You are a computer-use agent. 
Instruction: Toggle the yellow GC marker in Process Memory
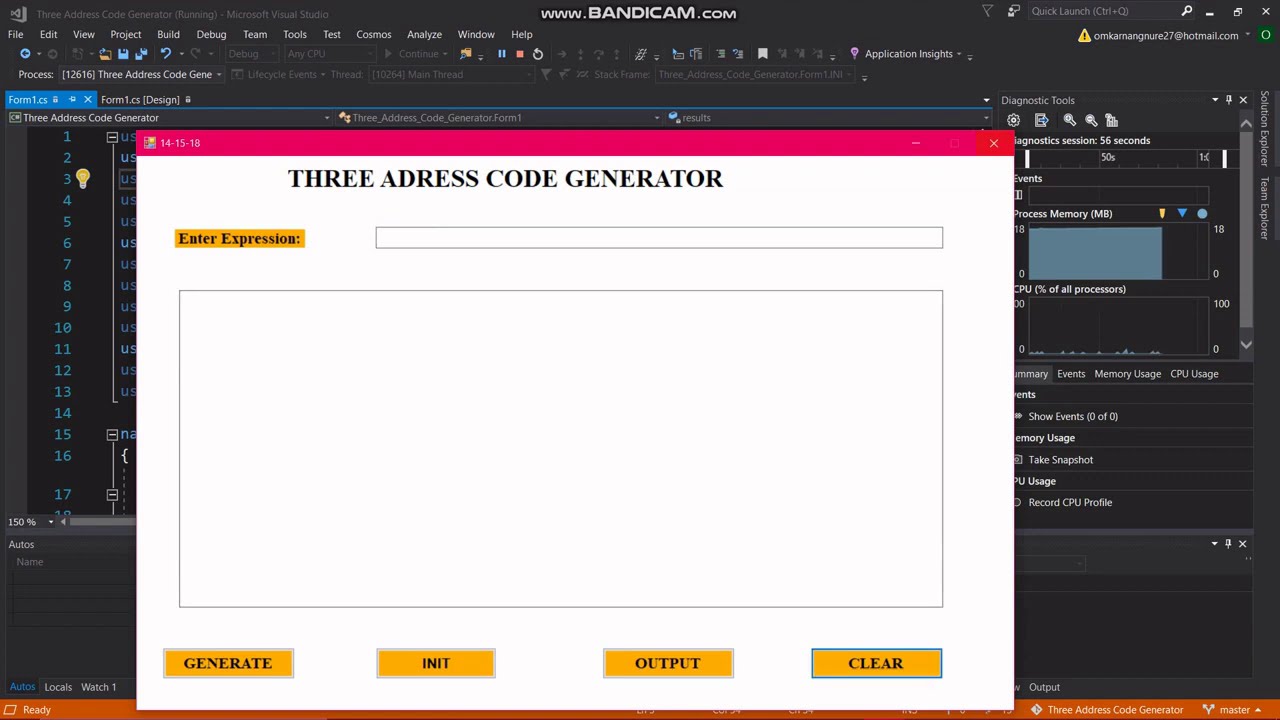1162,214
